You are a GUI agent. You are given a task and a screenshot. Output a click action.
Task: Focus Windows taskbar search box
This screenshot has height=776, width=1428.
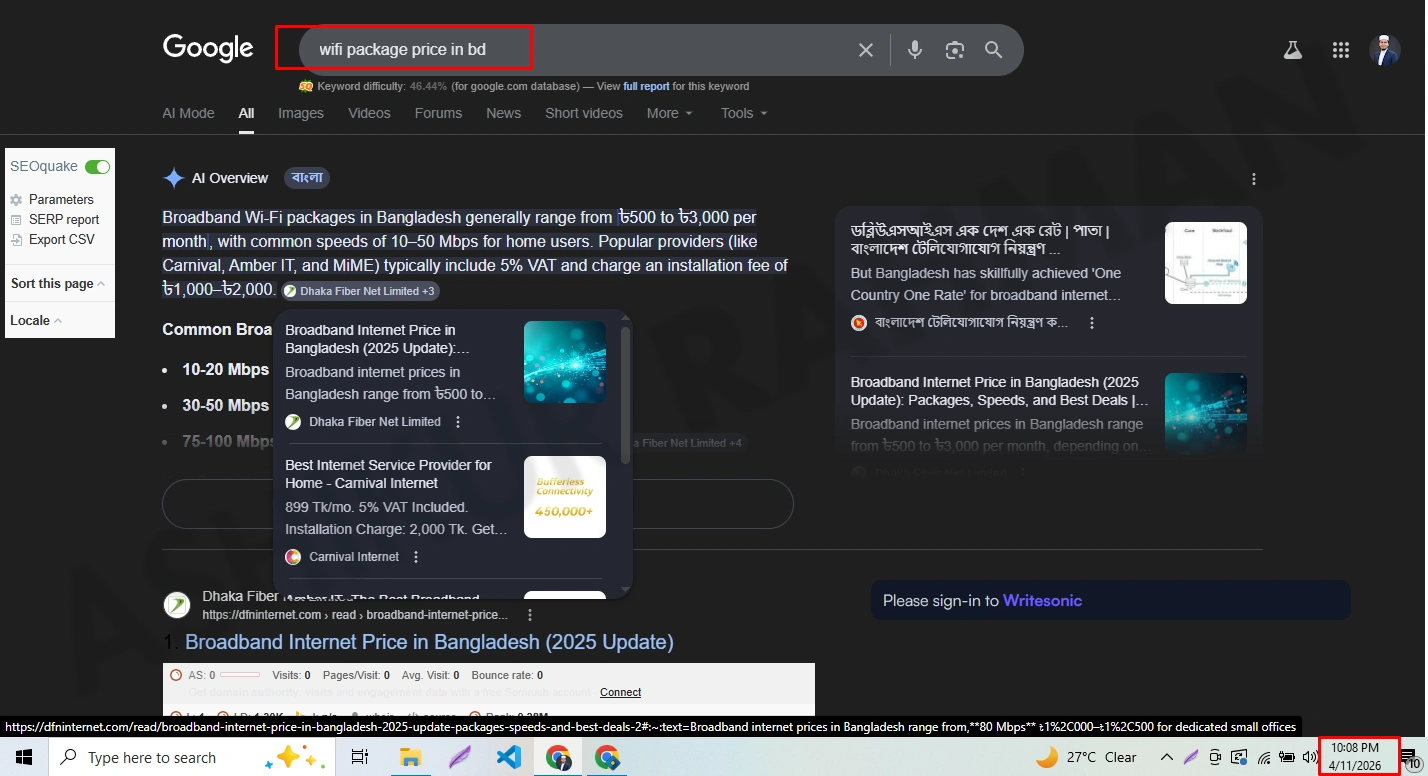[190, 757]
